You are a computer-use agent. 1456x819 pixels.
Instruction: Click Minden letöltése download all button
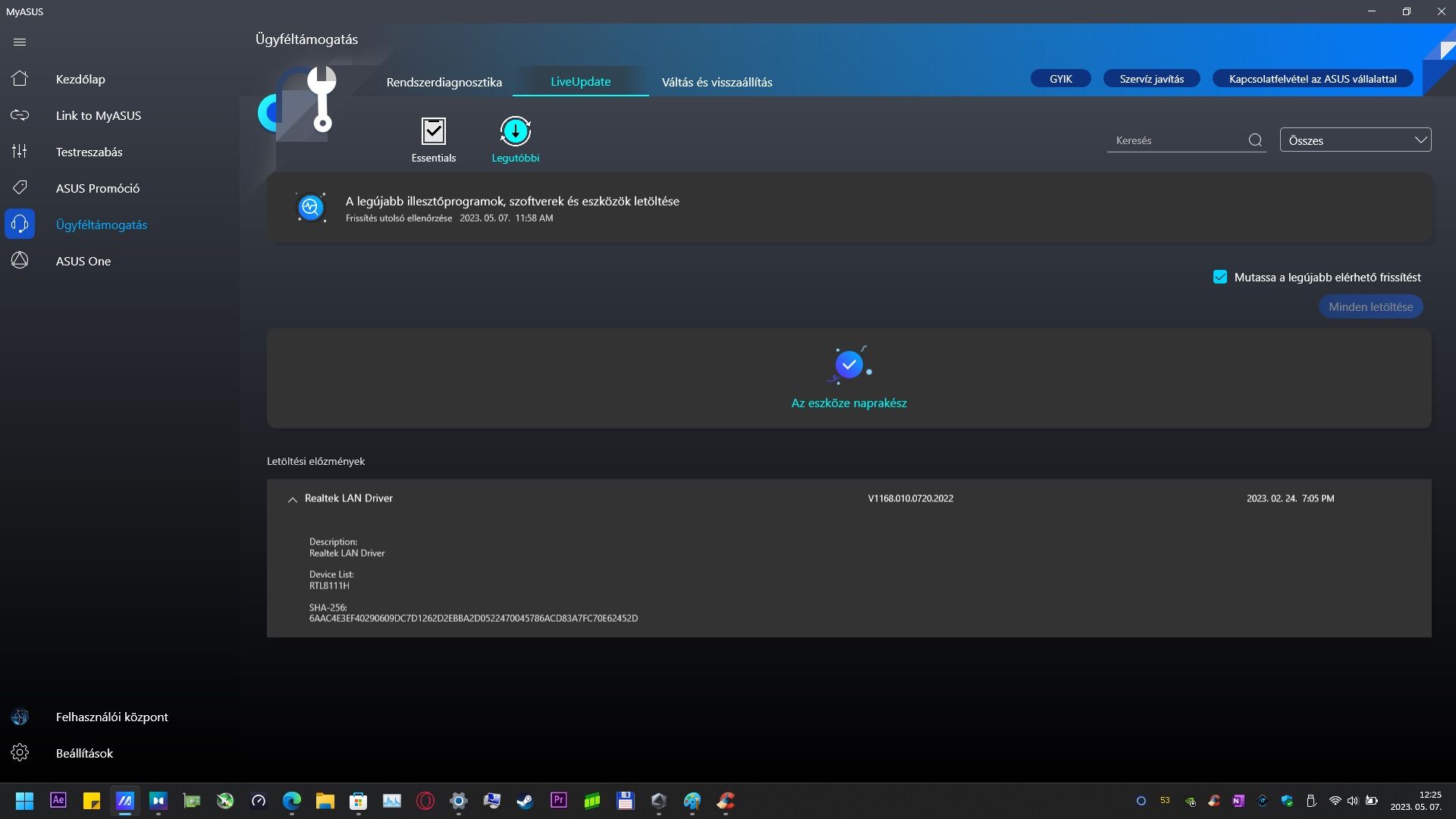[1370, 307]
